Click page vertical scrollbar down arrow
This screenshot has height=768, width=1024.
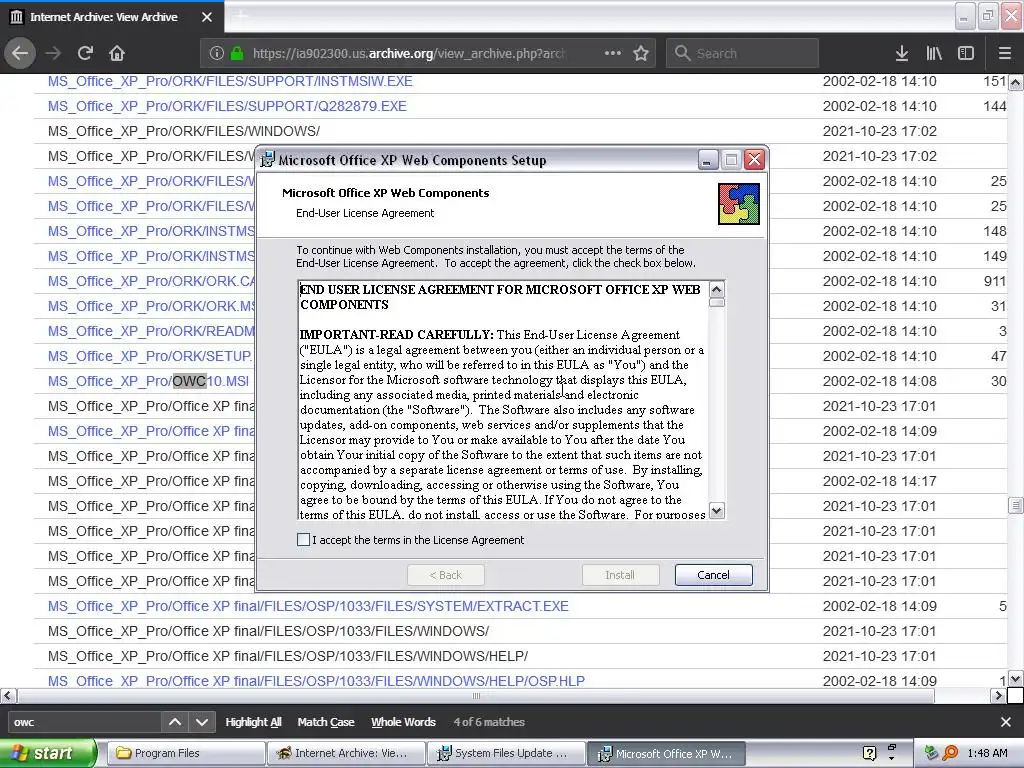[1016, 679]
